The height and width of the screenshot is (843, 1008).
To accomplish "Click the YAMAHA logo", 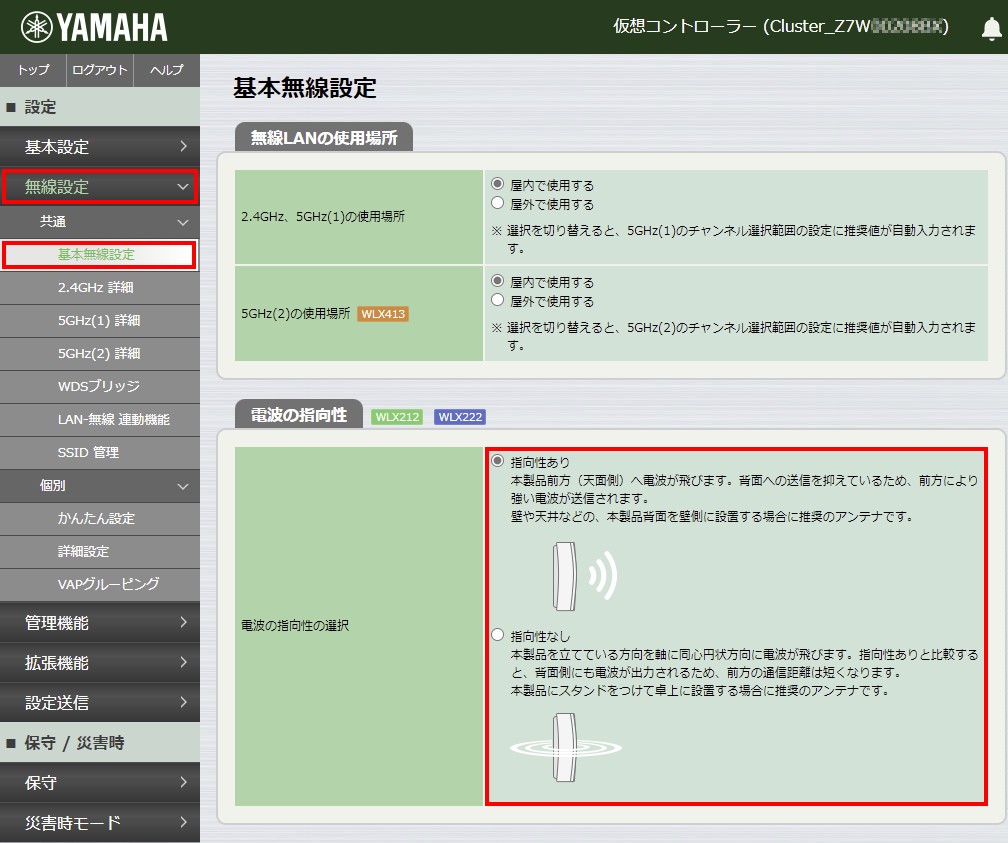I will [x=94, y=27].
